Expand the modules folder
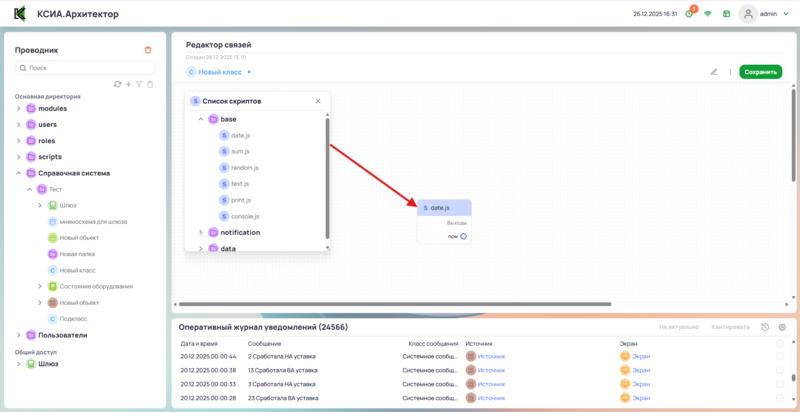 pos(18,109)
